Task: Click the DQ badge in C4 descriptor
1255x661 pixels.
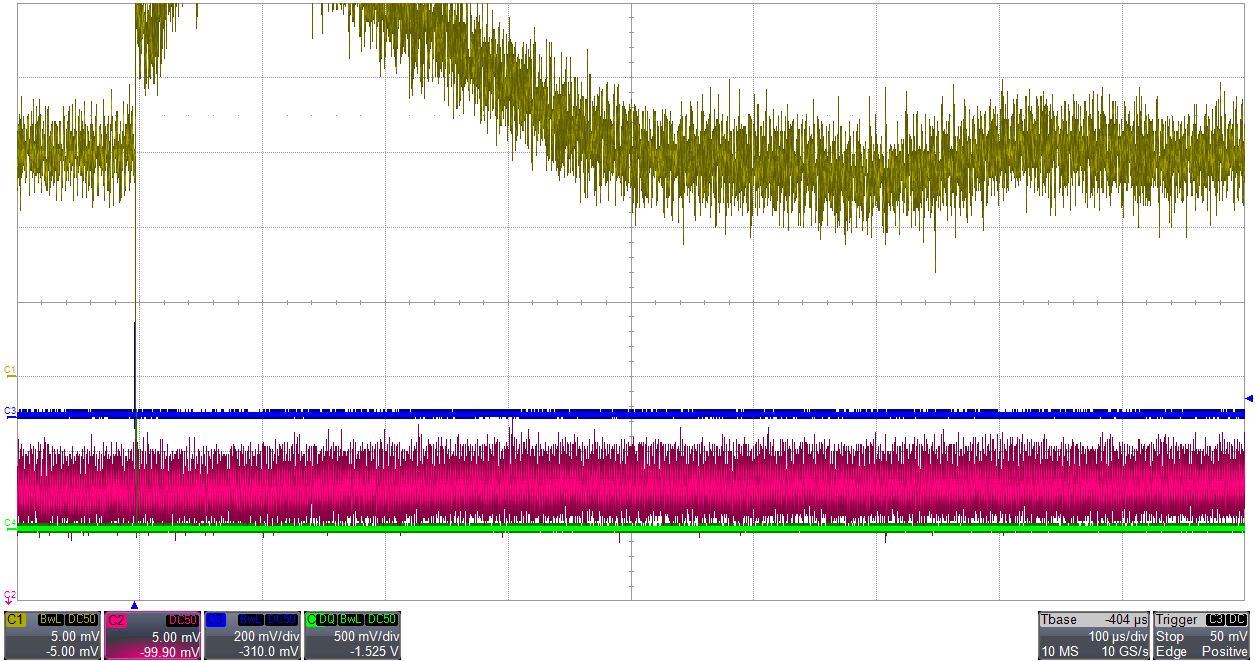Action: point(327,620)
